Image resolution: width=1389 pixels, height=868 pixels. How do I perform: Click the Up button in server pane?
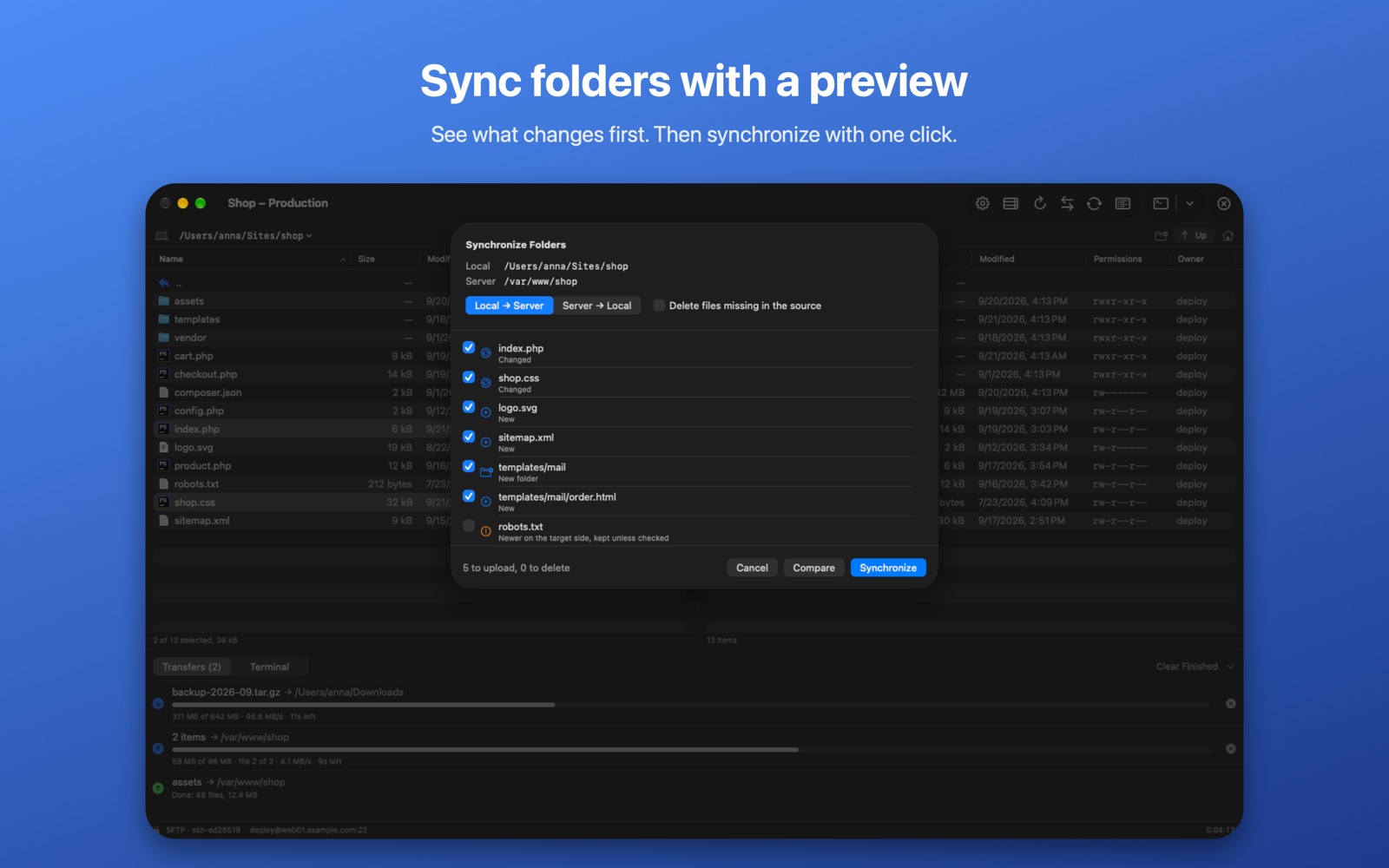tap(1194, 235)
